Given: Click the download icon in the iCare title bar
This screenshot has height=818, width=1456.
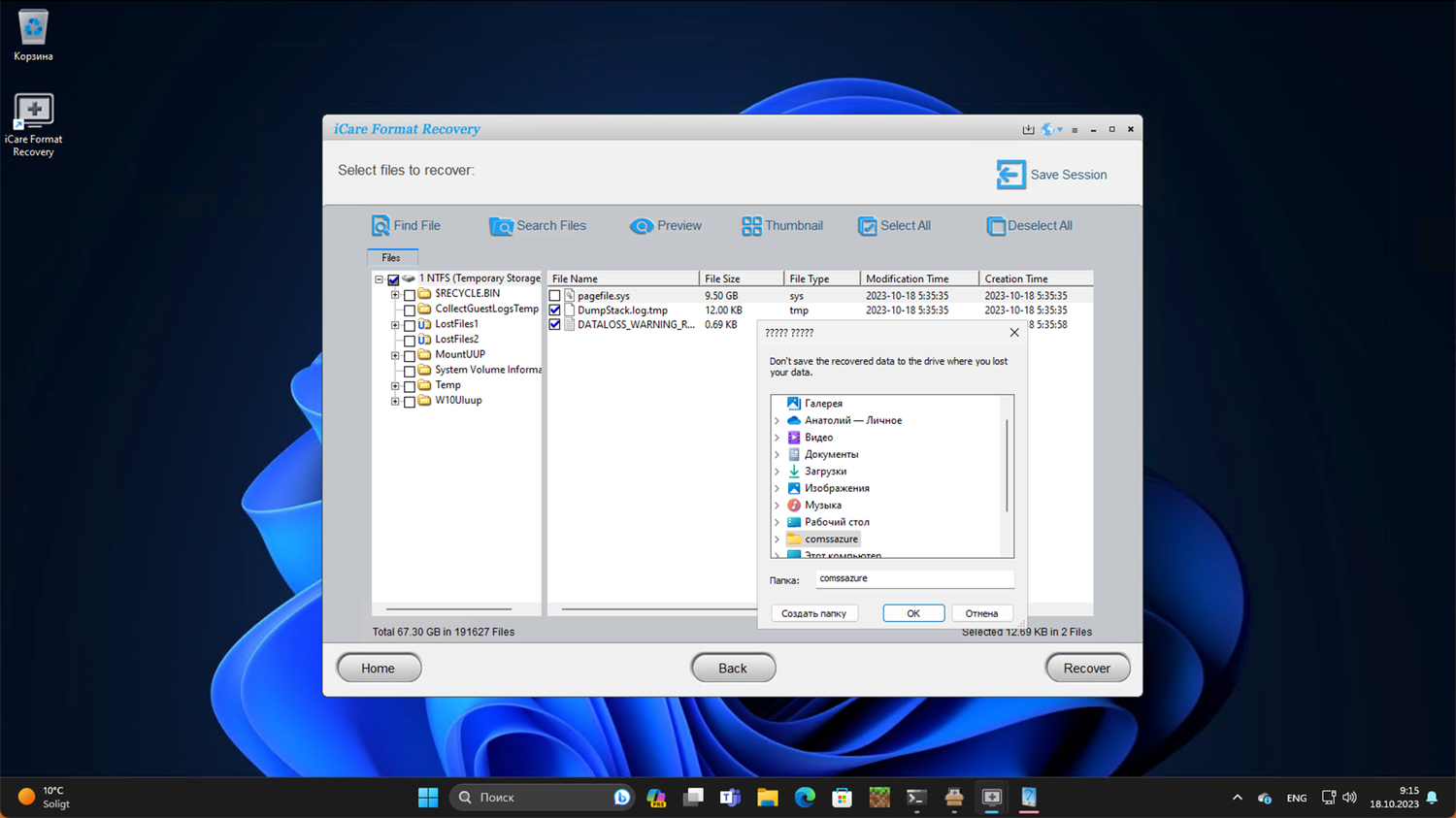Looking at the screenshot, I should (x=1028, y=129).
